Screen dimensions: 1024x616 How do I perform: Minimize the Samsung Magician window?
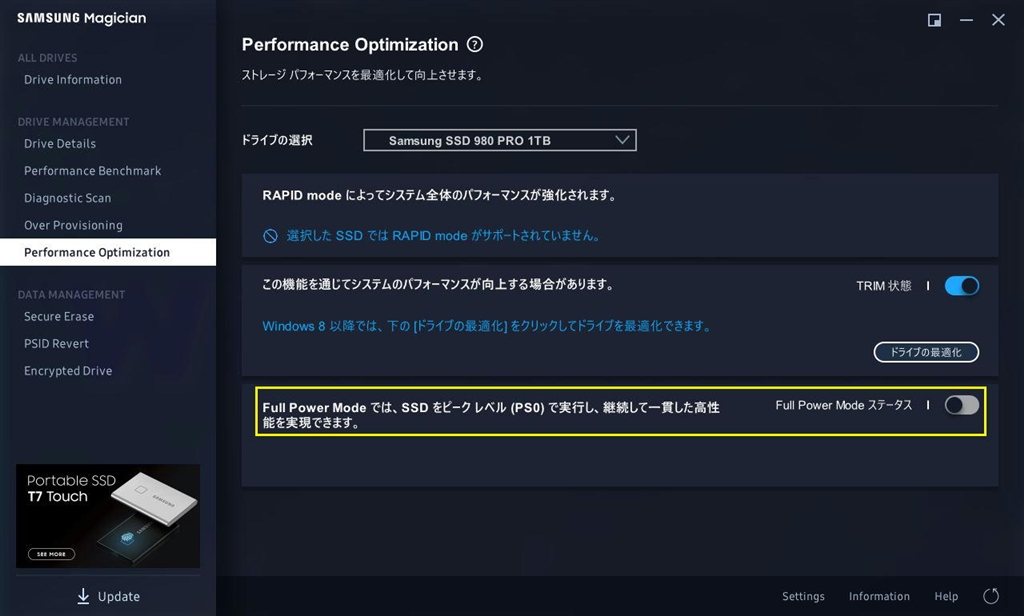(967, 20)
